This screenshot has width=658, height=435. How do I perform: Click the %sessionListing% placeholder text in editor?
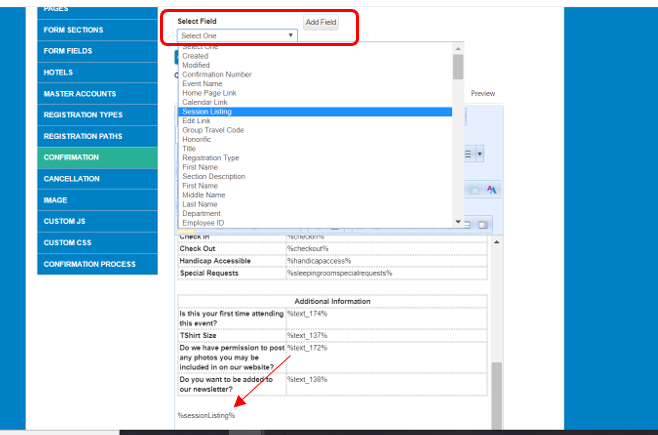(x=207, y=415)
